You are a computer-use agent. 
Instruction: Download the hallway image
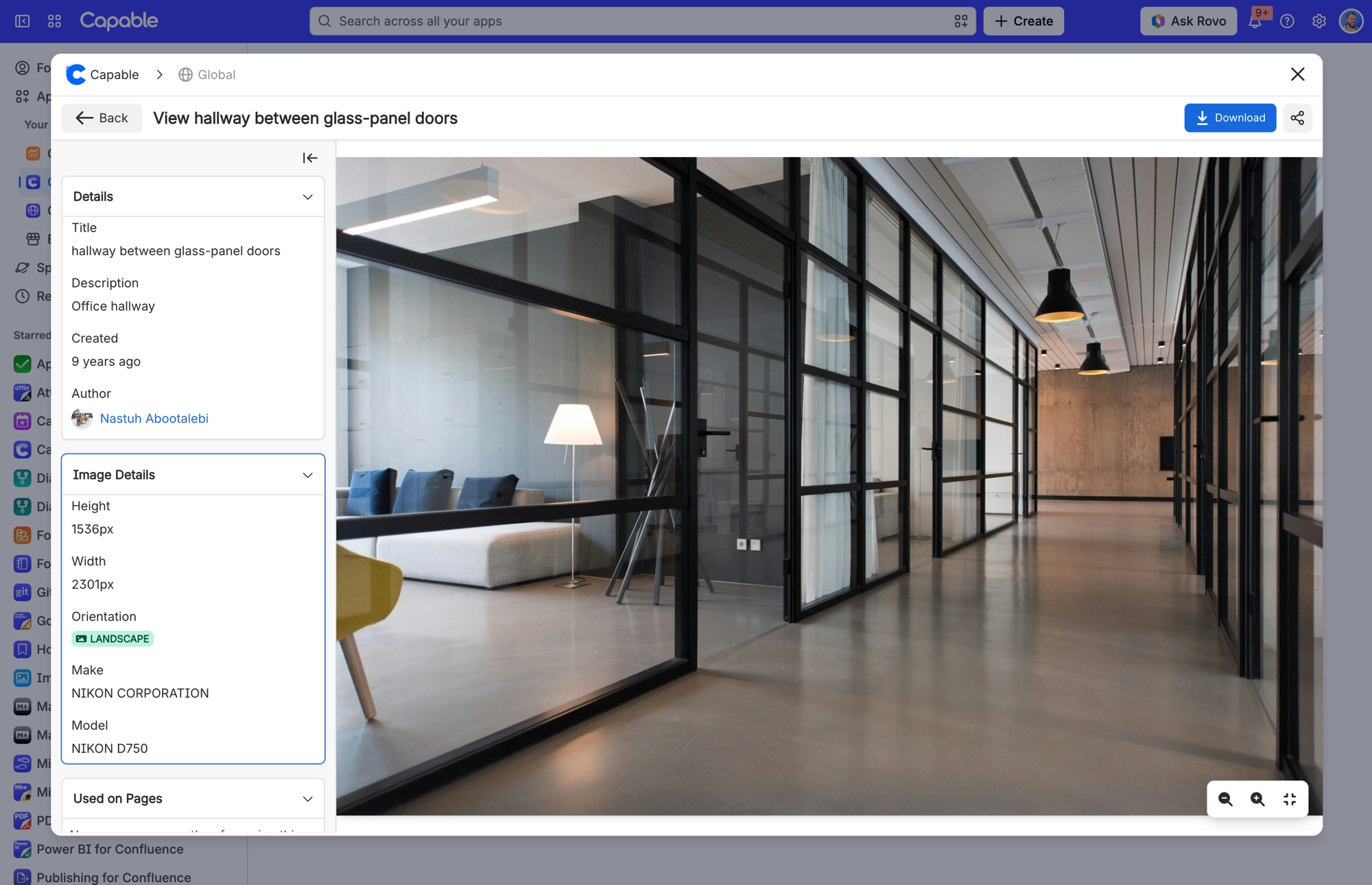click(1230, 118)
